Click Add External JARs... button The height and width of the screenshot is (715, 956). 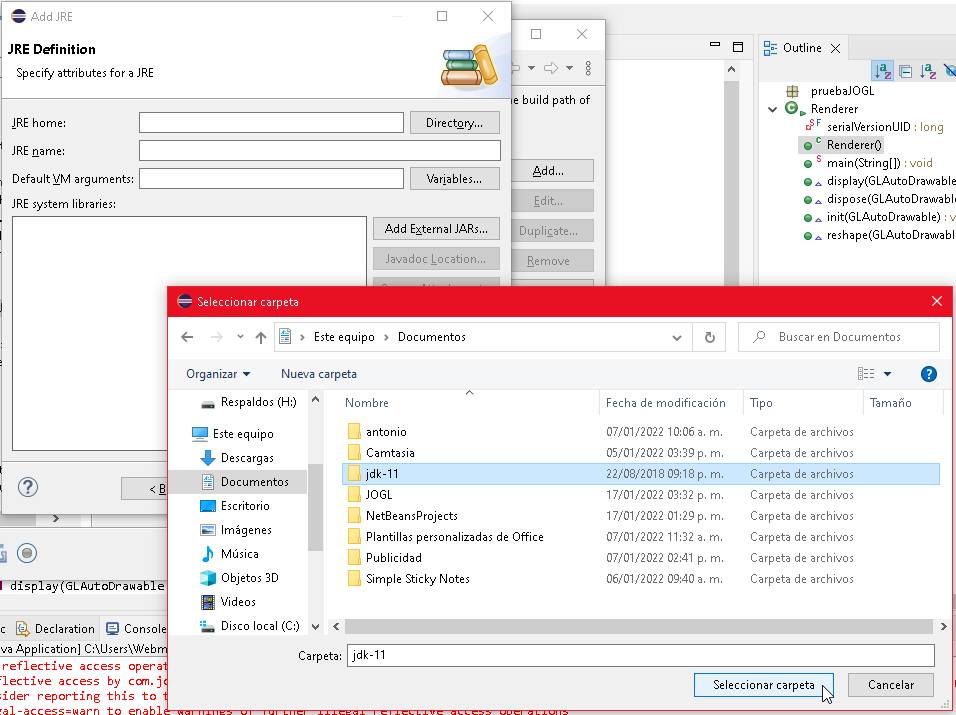(436, 229)
